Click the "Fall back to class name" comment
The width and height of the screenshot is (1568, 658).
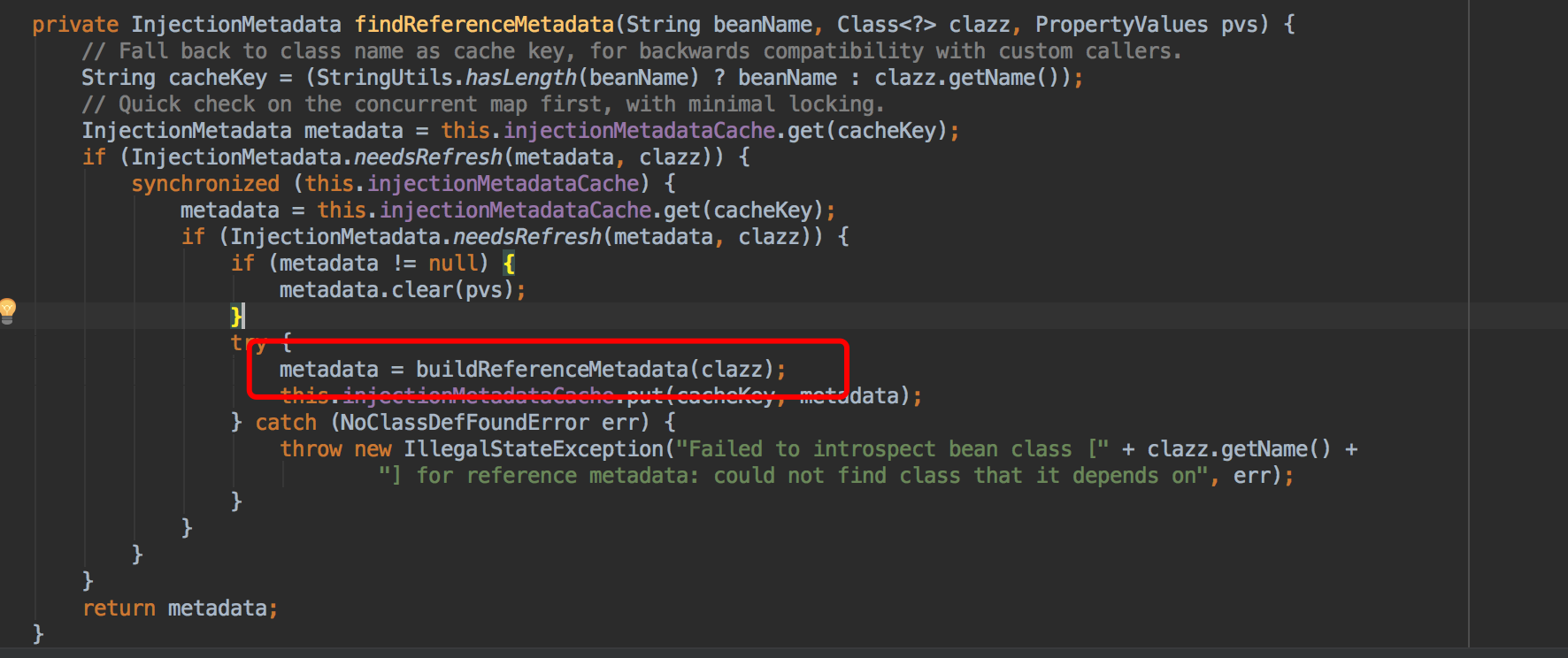632,51
